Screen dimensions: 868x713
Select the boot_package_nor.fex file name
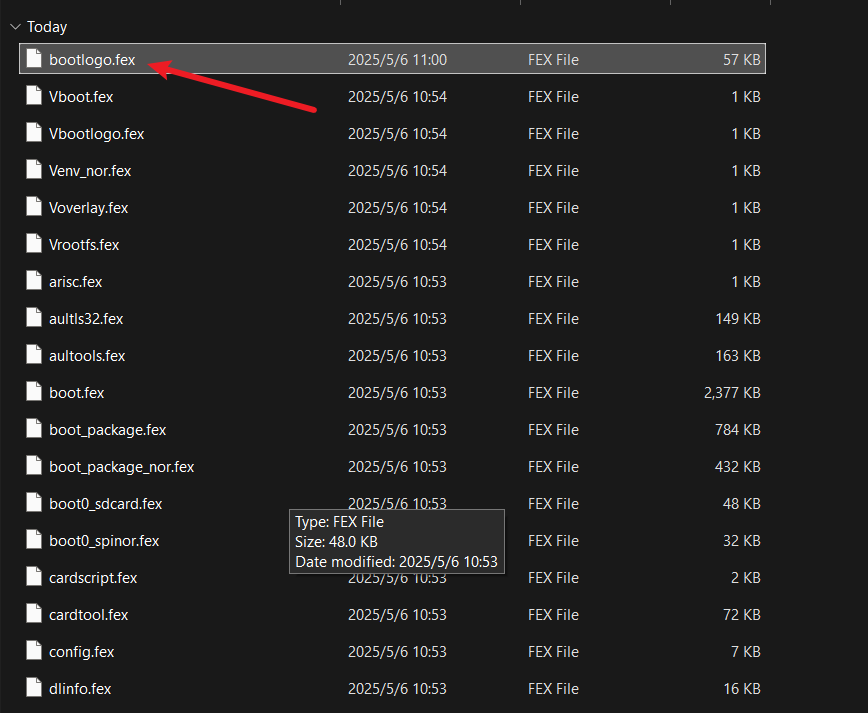(x=121, y=467)
